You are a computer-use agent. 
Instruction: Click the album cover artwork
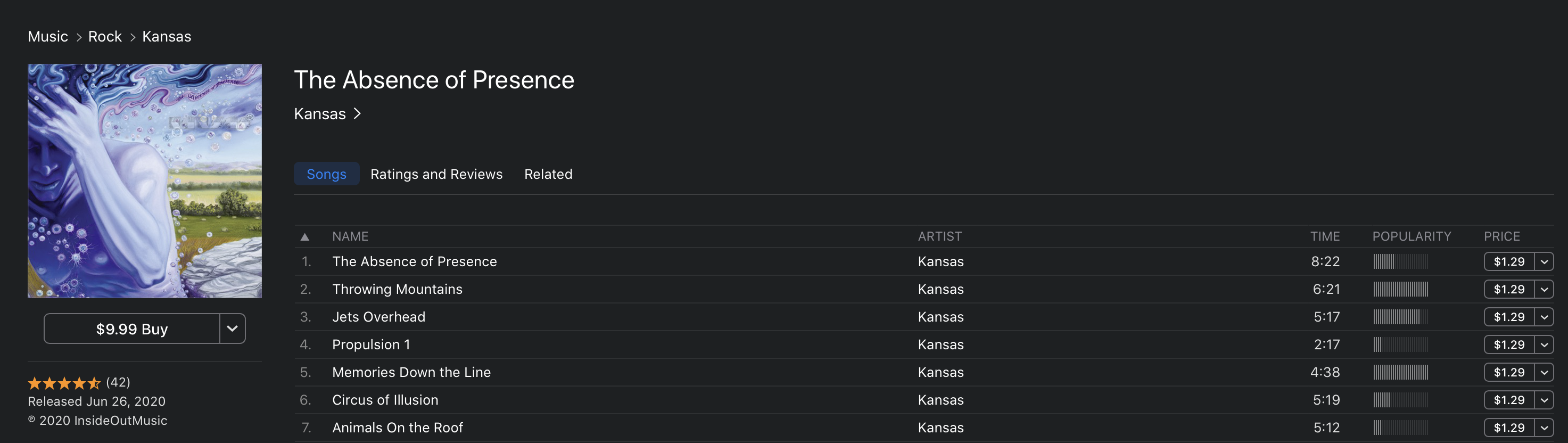(x=145, y=181)
